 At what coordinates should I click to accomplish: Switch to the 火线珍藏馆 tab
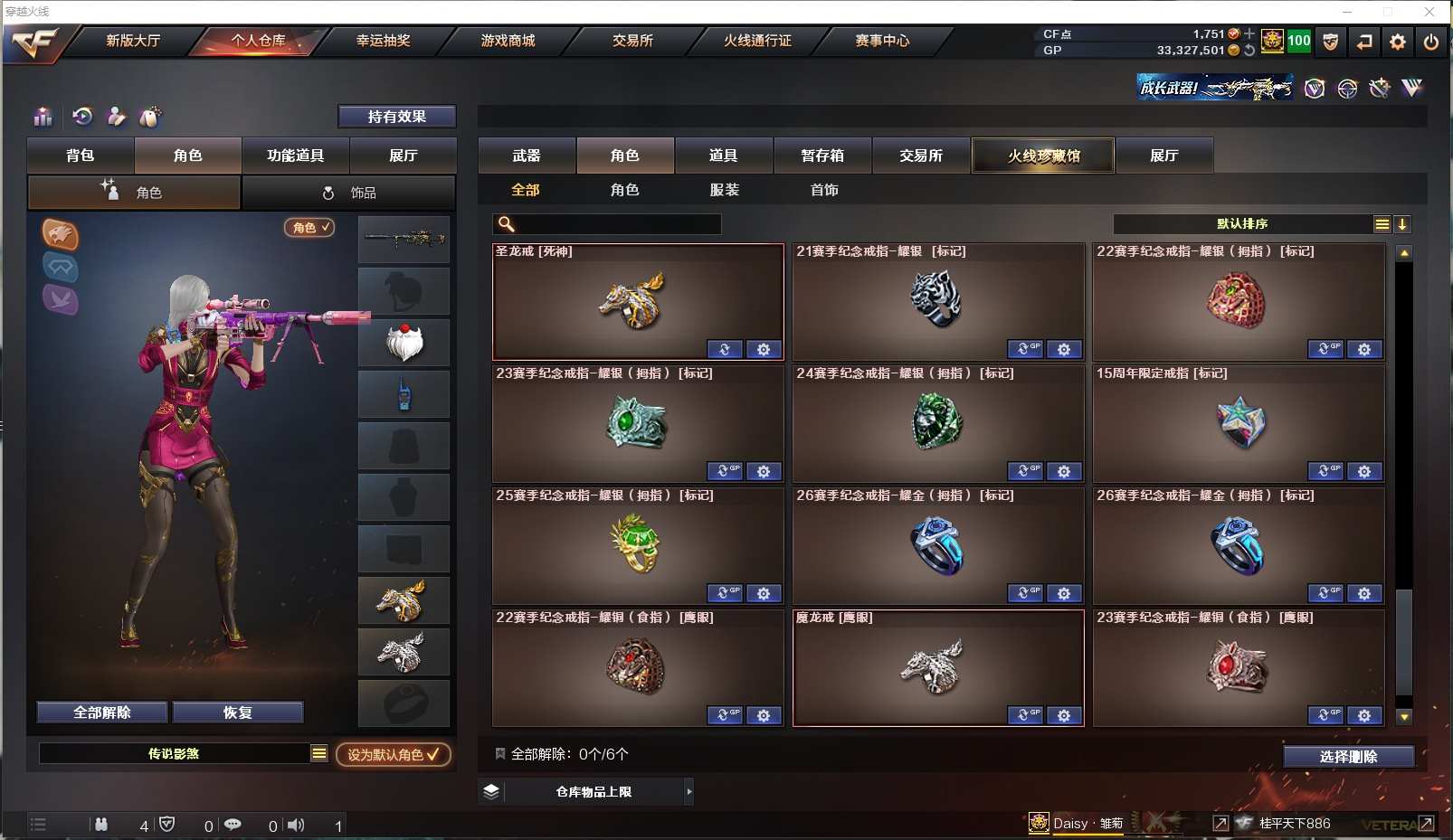[1043, 156]
